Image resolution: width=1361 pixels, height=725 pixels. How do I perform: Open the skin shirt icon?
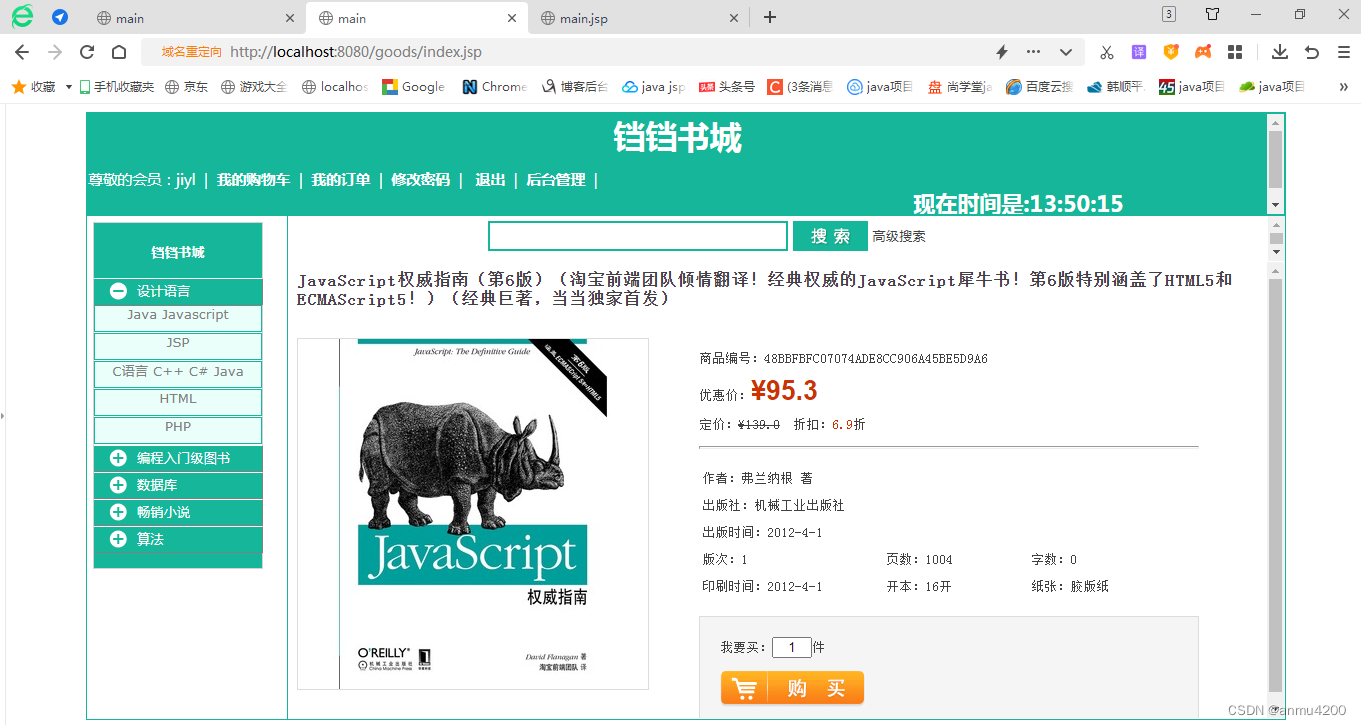(x=1212, y=14)
